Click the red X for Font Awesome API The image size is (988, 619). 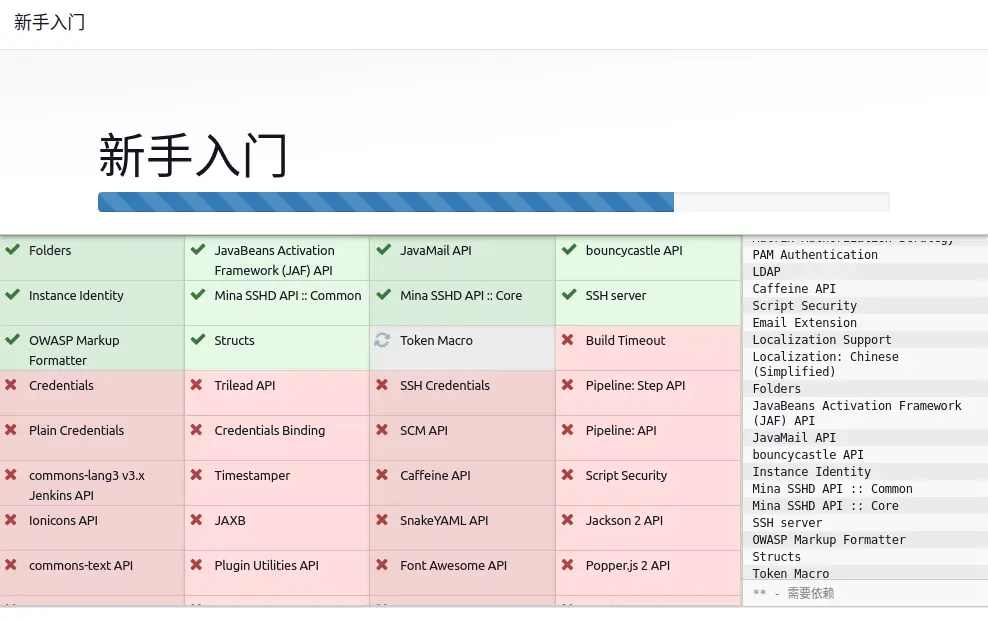point(382,565)
